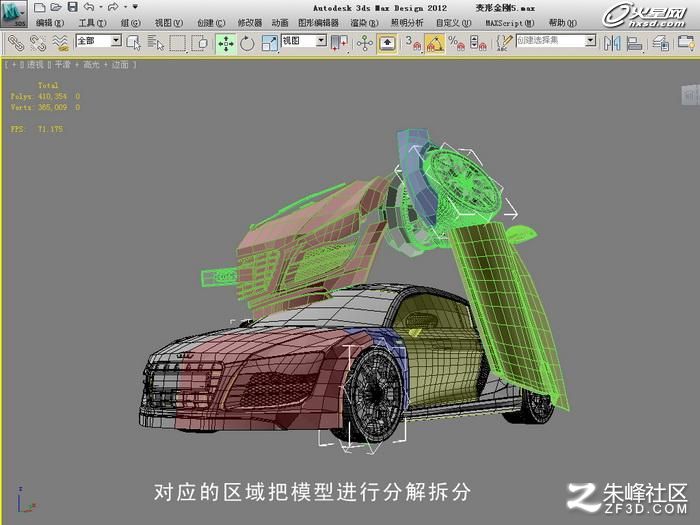Open the 组(G) menu

tap(130, 22)
